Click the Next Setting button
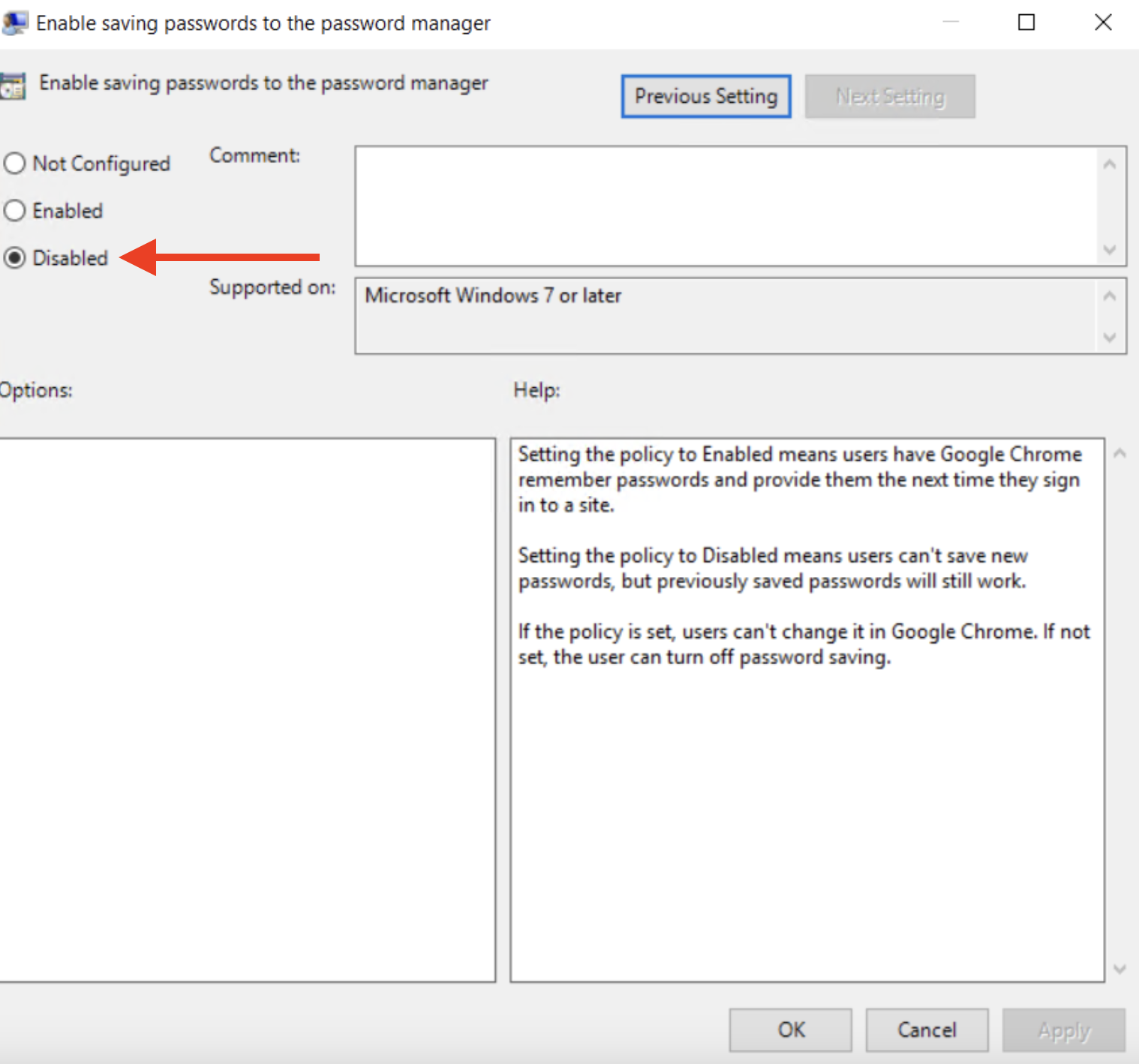Image resolution: width=1139 pixels, height=1064 pixels. (890, 96)
